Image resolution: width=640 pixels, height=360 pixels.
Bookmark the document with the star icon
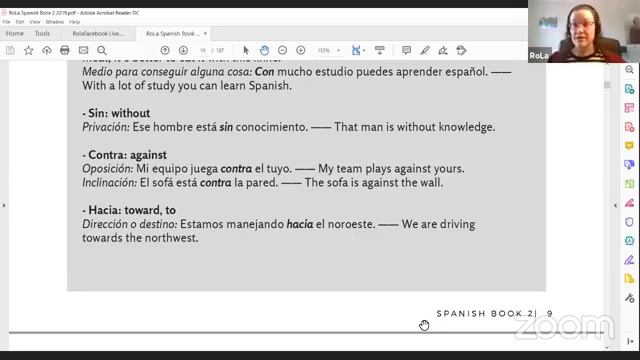coord(29,50)
